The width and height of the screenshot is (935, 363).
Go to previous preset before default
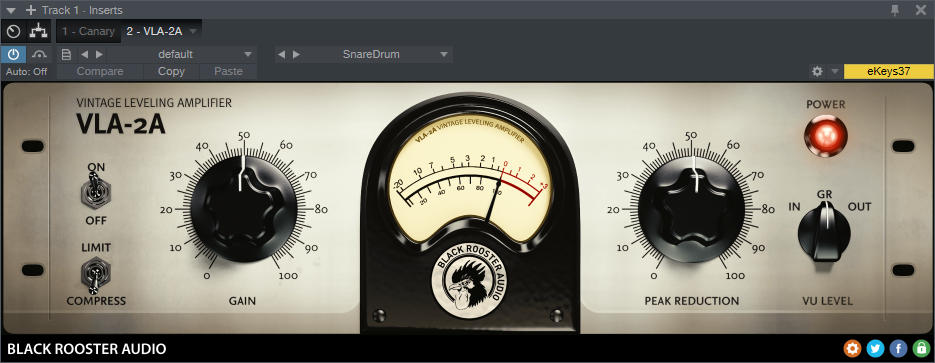point(84,54)
